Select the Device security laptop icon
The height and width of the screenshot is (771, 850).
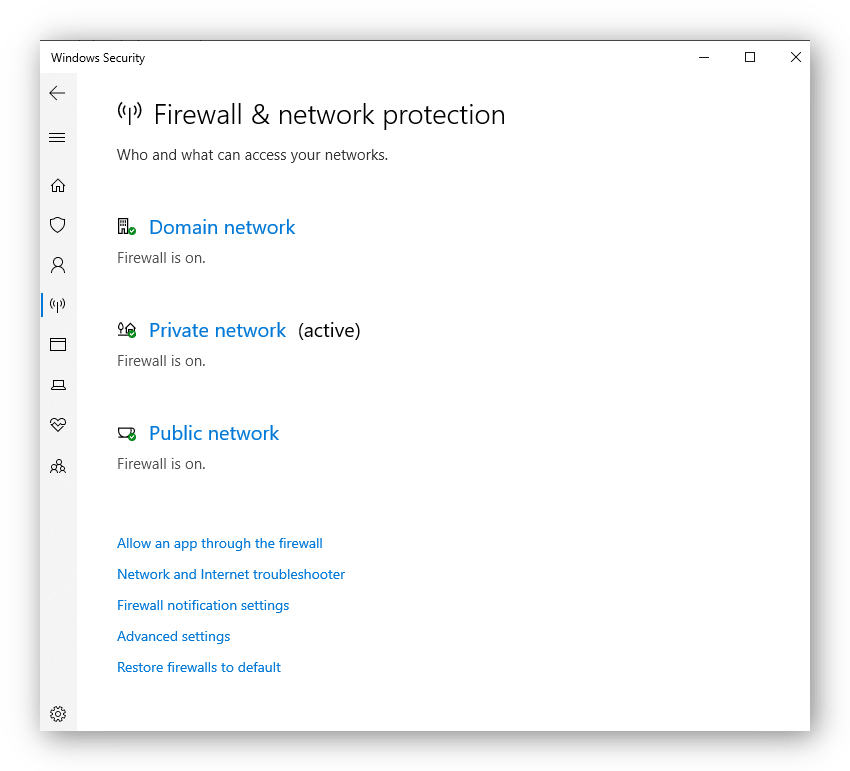pyautogui.click(x=57, y=384)
